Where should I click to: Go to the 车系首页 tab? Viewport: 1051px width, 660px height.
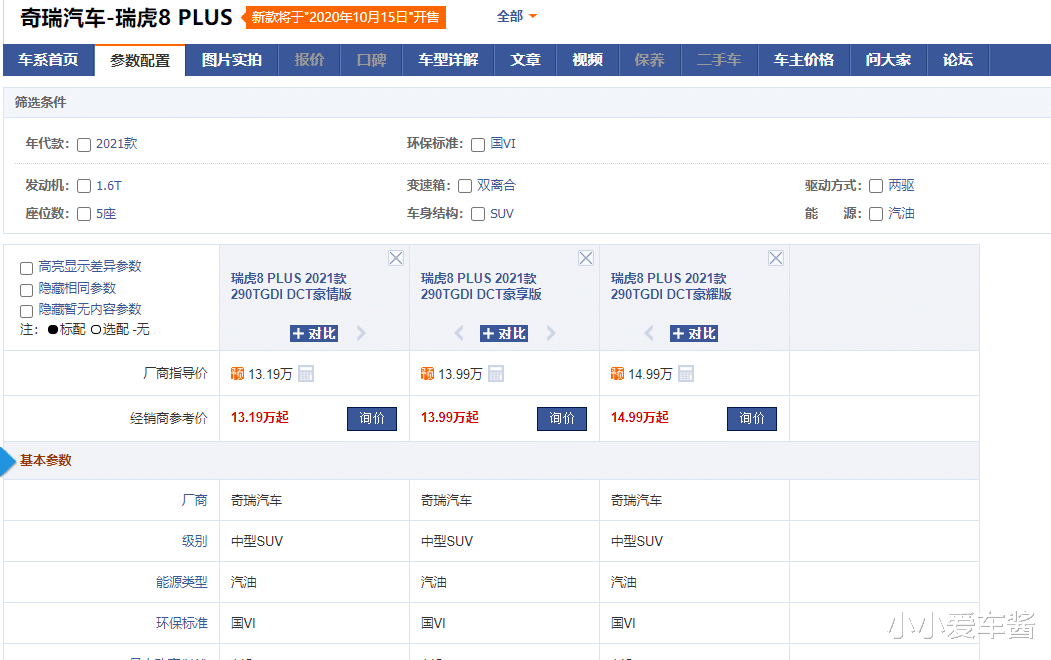(x=48, y=60)
